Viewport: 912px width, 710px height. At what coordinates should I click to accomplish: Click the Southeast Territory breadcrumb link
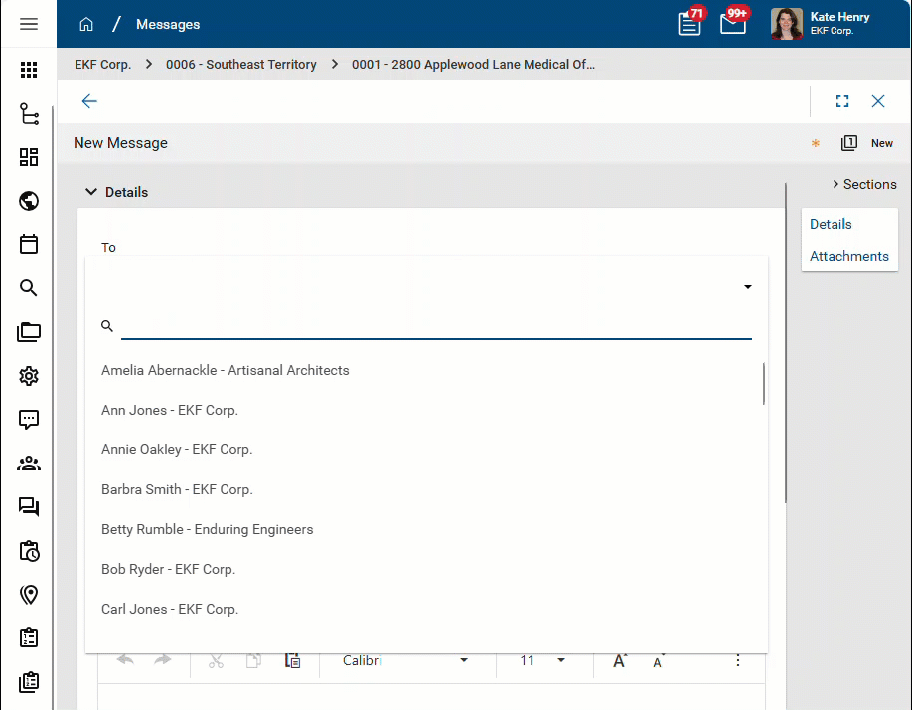(241, 65)
